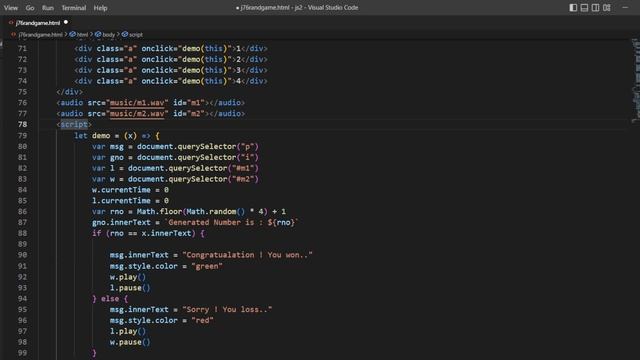
Task: Toggle primary side bar layout icon
Action: pos(573,8)
